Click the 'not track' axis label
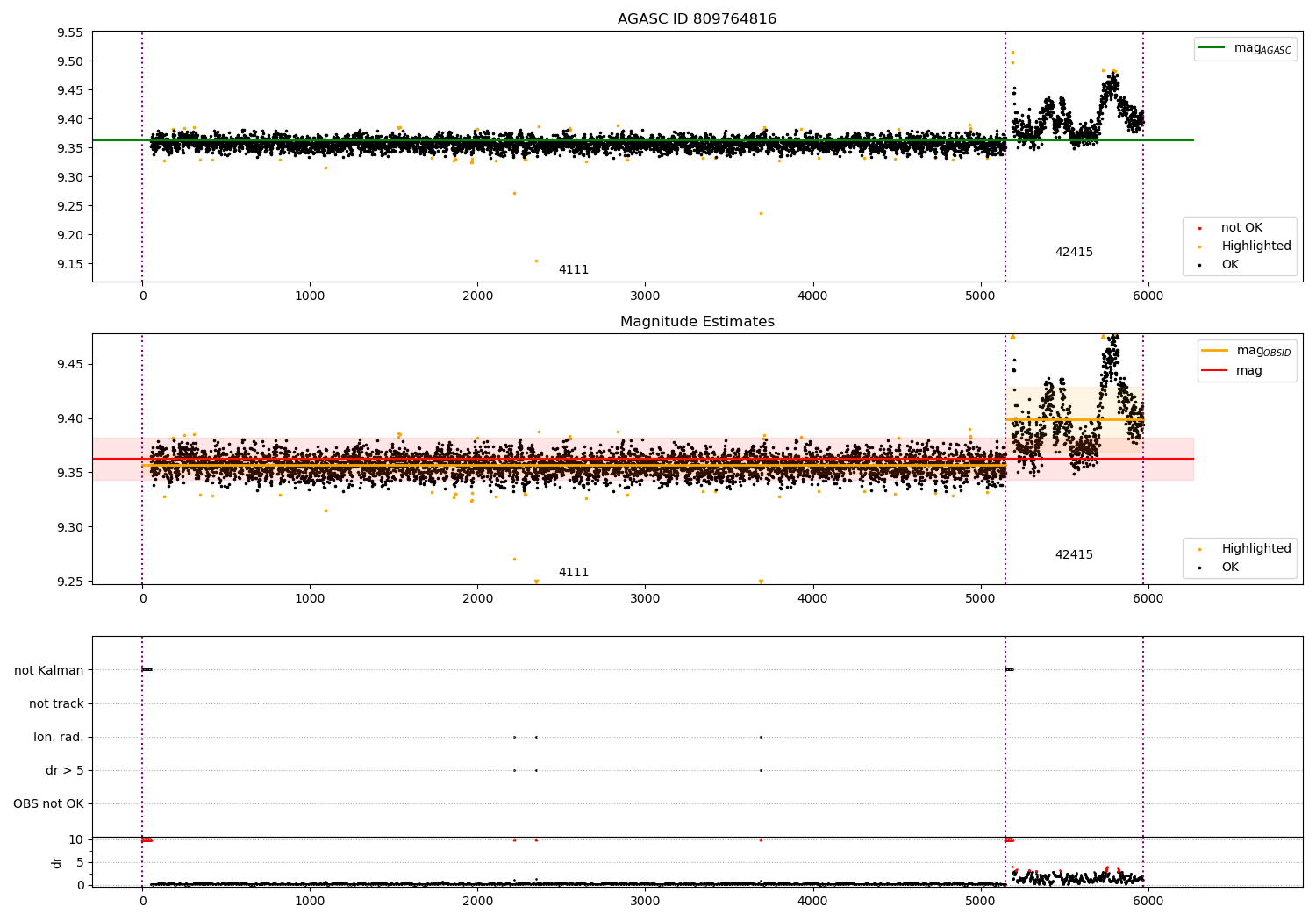1316x921 pixels. (56, 703)
